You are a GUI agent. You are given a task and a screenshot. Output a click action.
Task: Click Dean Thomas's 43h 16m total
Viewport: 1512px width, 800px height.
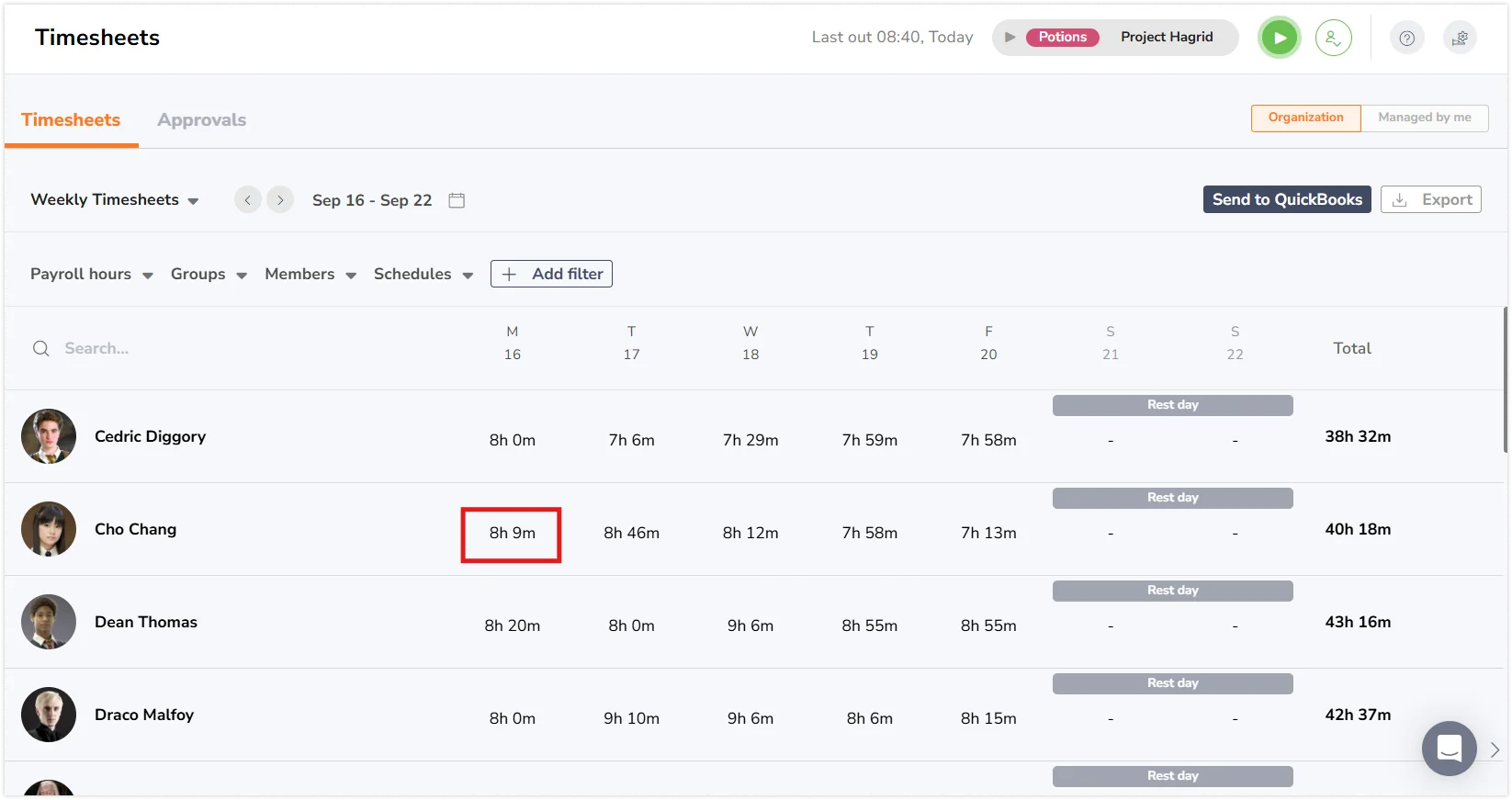tap(1358, 622)
